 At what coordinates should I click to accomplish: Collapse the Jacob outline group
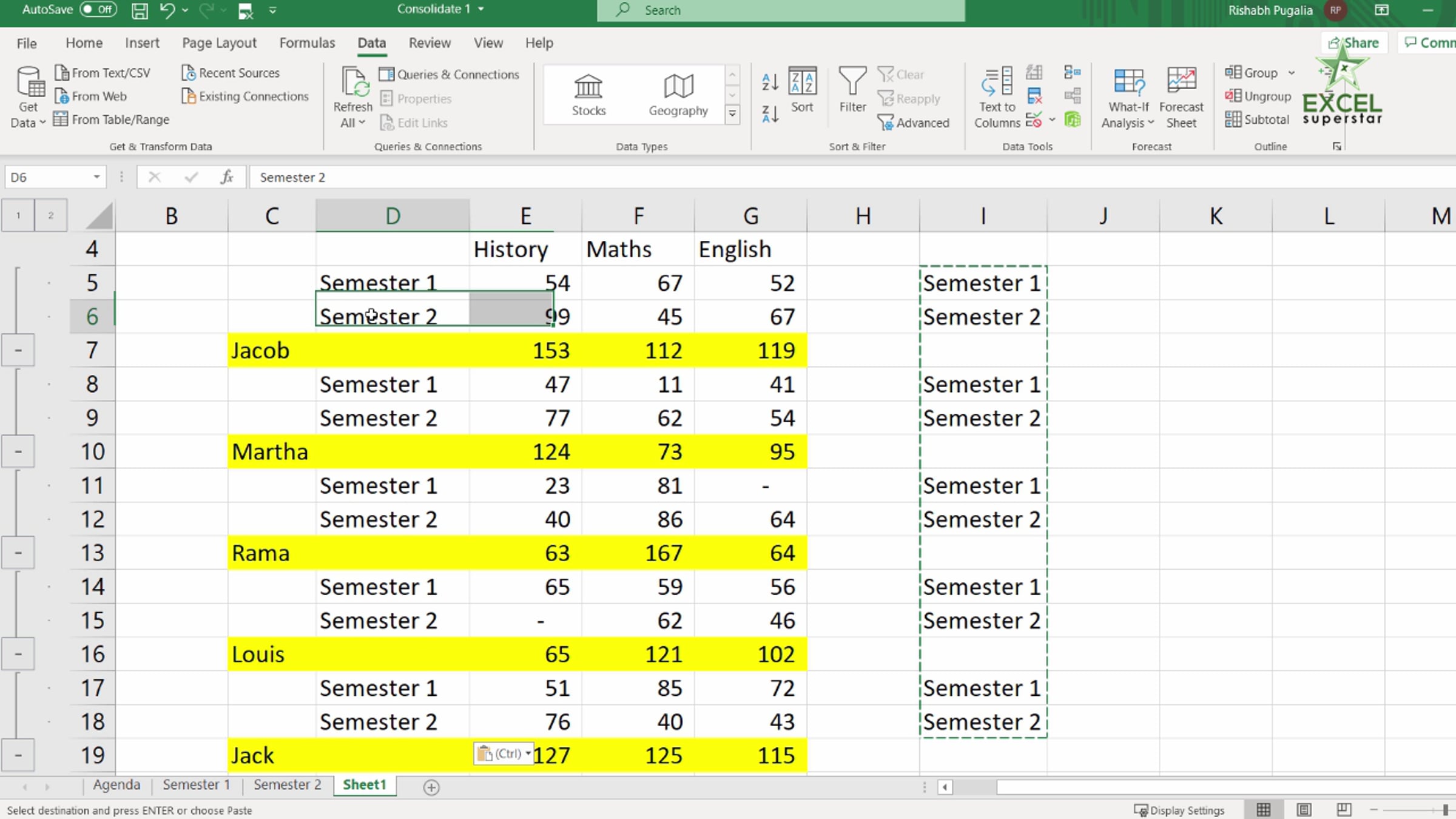(x=18, y=351)
